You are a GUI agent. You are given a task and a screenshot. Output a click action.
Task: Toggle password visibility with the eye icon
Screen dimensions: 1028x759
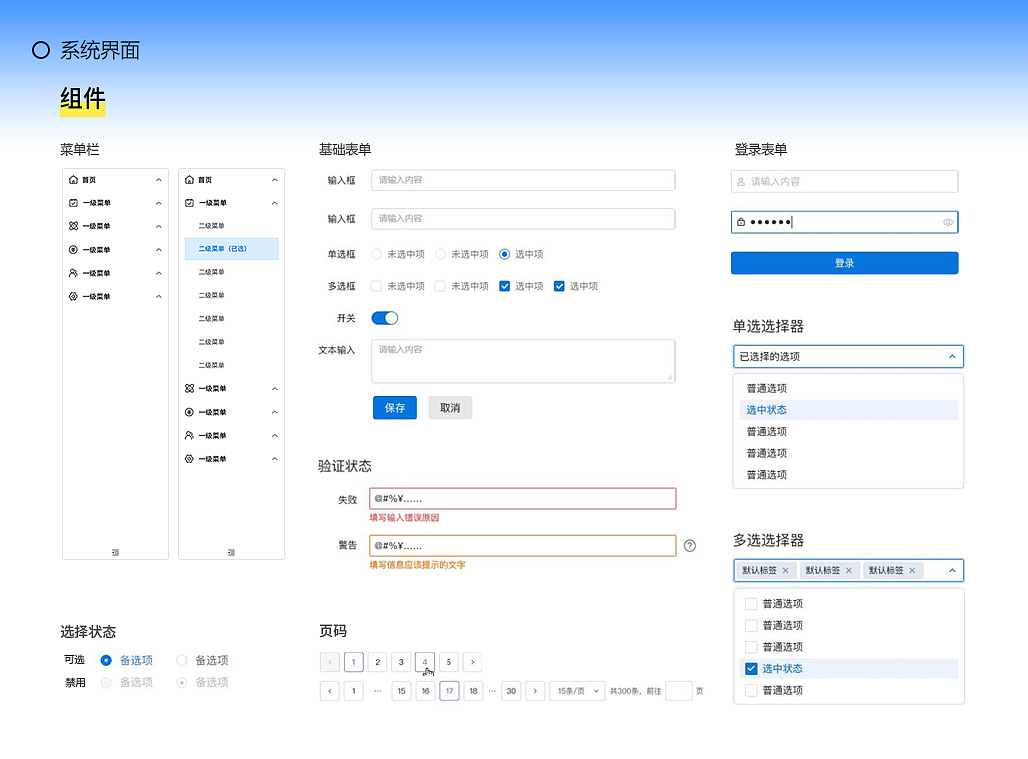[x=948, y=222]
